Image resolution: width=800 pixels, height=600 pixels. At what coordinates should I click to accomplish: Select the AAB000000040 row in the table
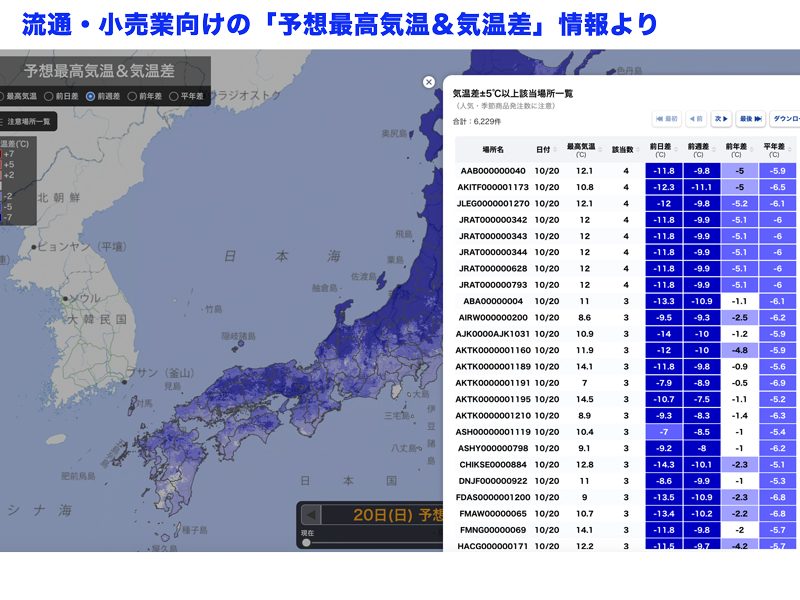(492, 171)
